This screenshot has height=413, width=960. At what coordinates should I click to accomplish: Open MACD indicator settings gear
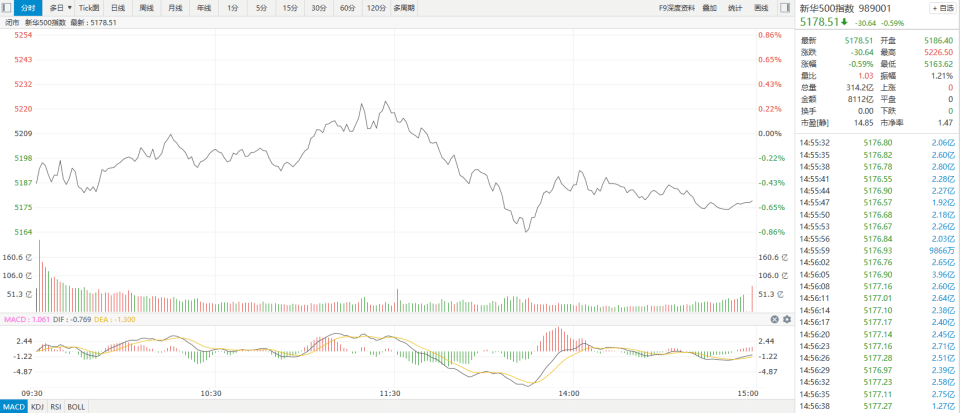[x=787, y=319]
